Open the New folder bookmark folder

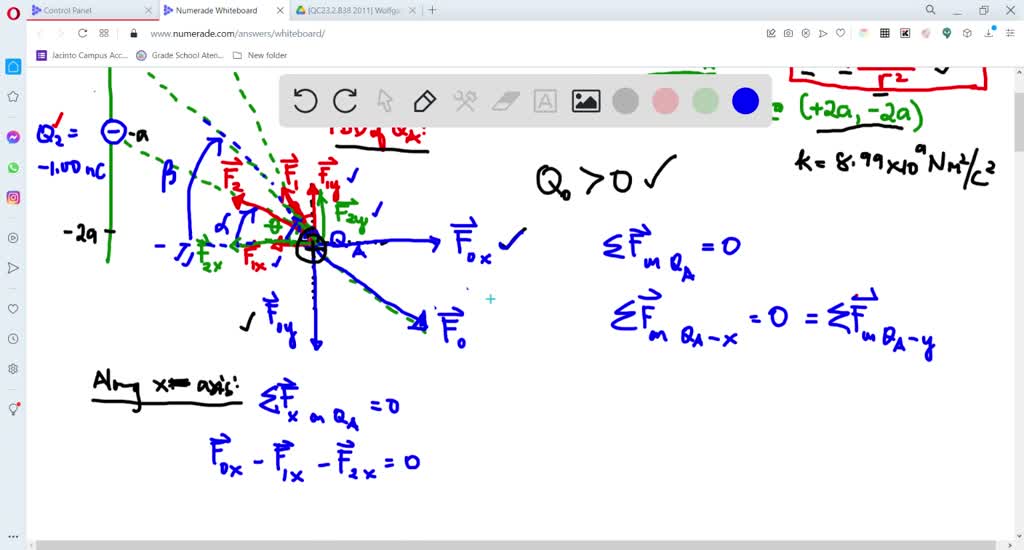coord(260,55)
